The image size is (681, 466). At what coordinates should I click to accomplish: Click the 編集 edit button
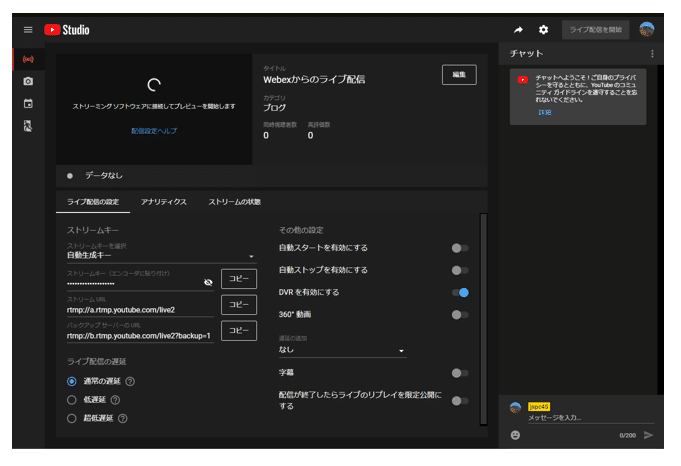pyautogui.click(x=459, y=75)
